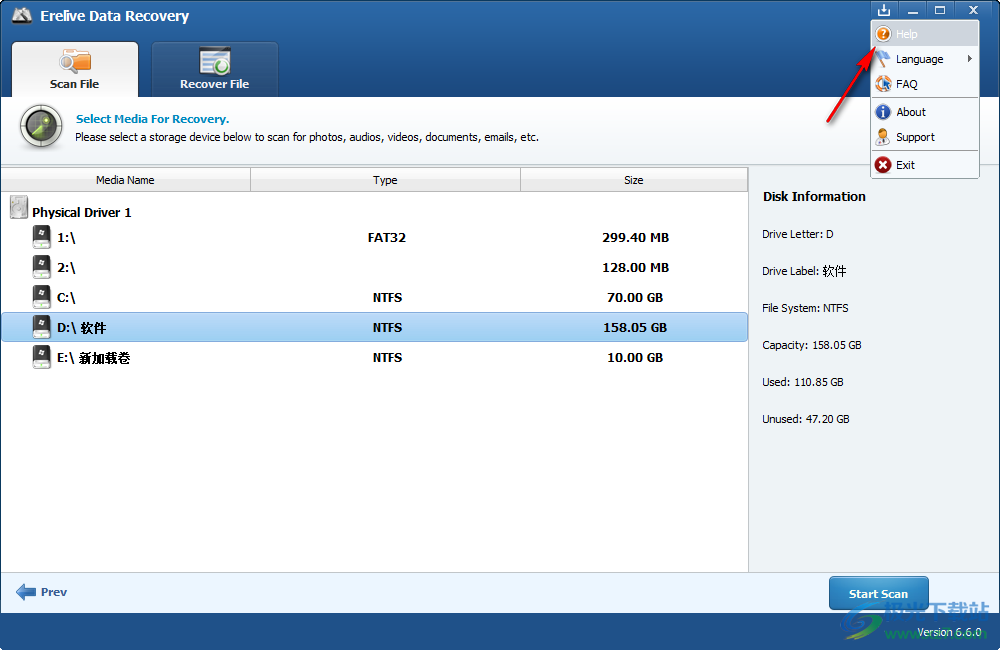Click the Drive Label: 软件 text
1000x650 pixels.
coord(804,271)
